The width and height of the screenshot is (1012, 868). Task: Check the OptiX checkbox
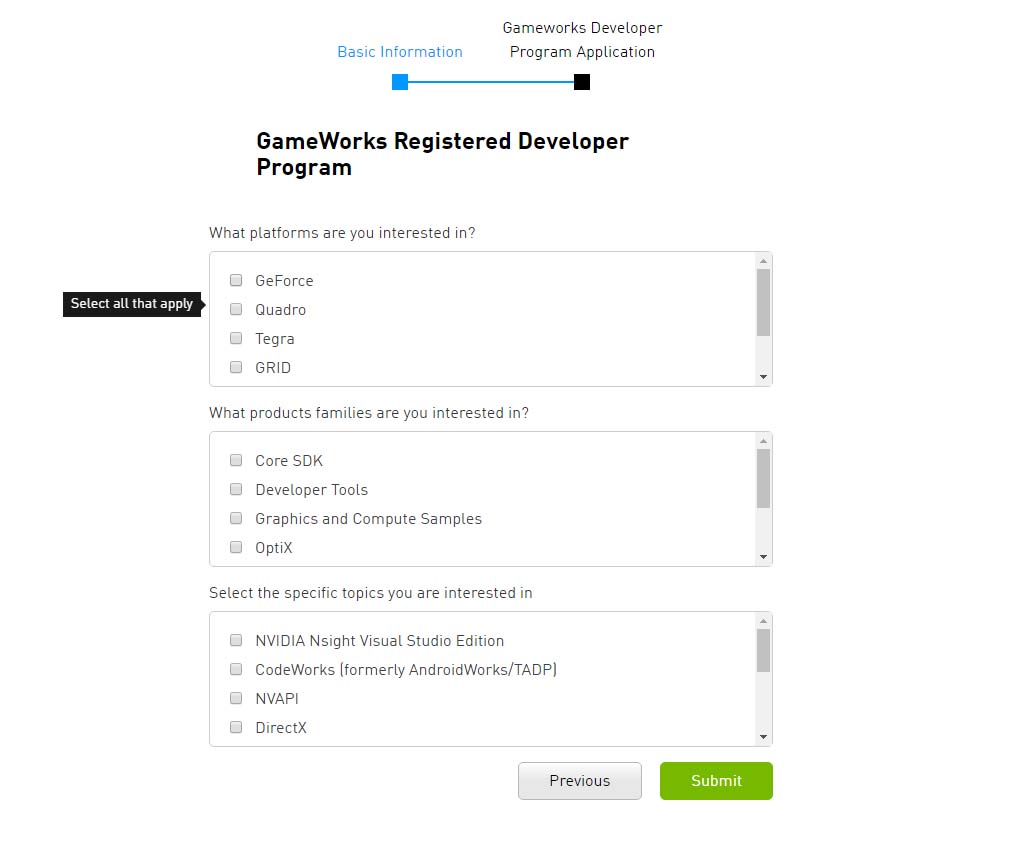pos(236,547)
